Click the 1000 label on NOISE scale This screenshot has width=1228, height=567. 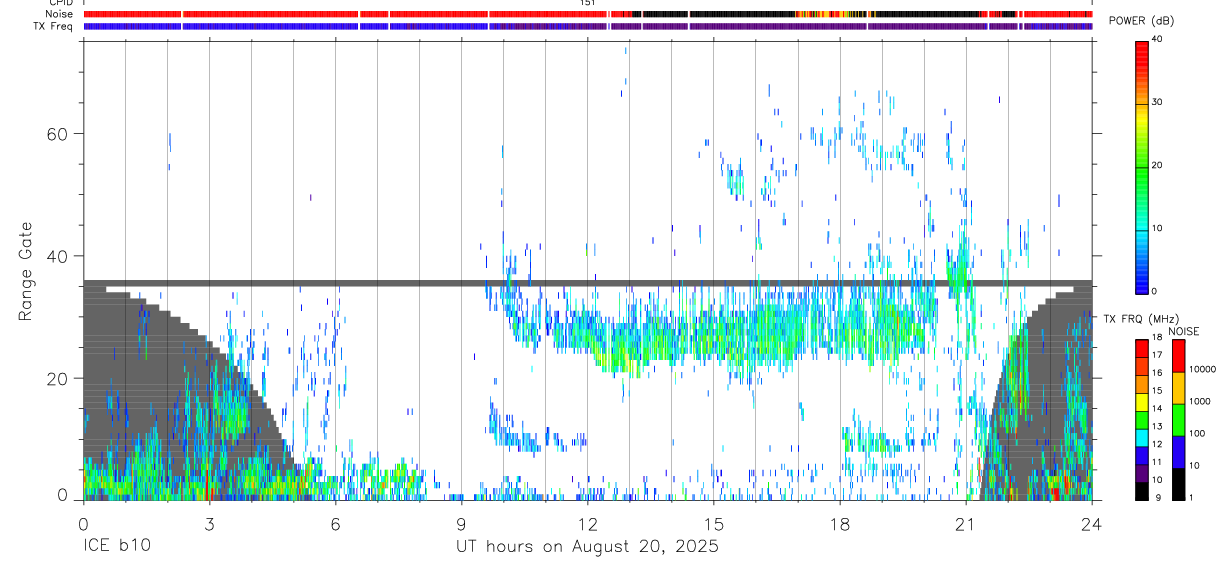[1200, 401]
